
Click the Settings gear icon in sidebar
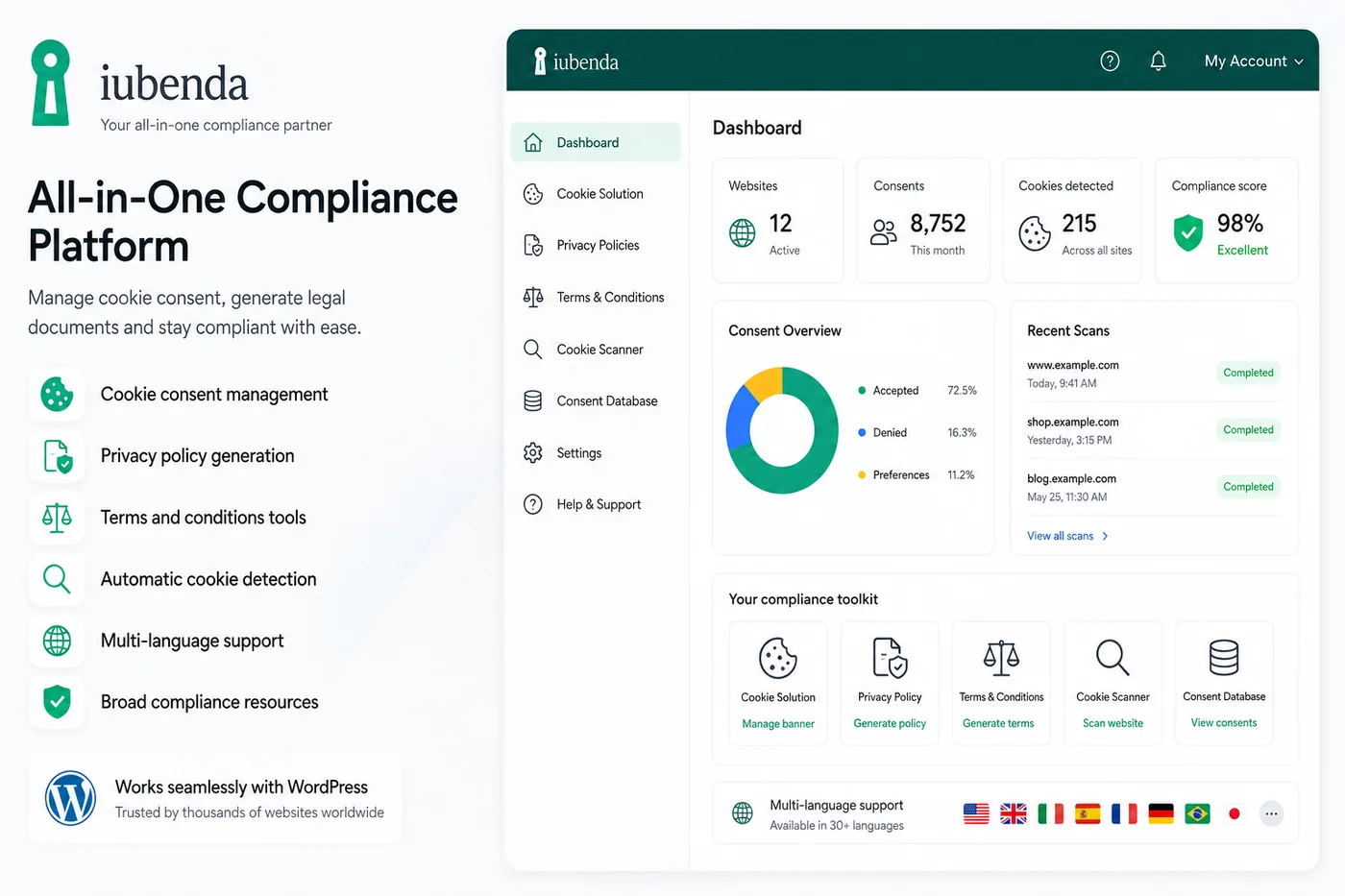tap(533, 453)
